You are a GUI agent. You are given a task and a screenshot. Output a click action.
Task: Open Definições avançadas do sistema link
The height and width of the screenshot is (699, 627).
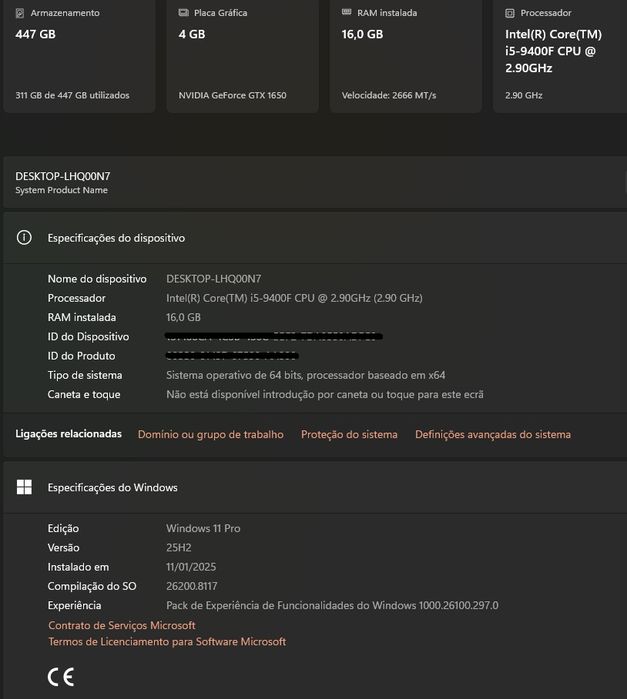coord(493,434)
